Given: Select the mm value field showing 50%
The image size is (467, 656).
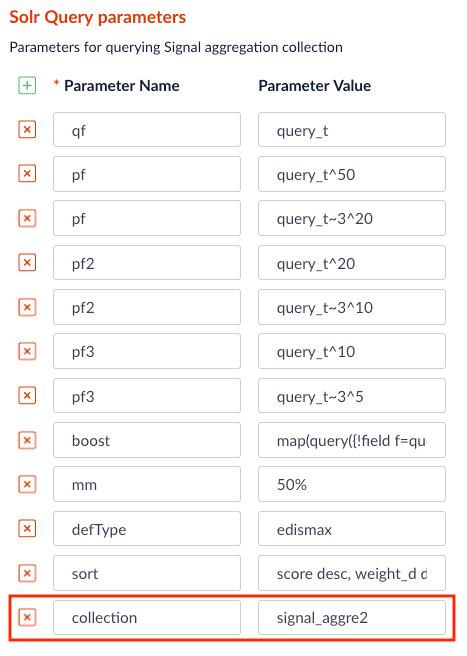Looking at the screenshot, I should (x=352, y=484).
